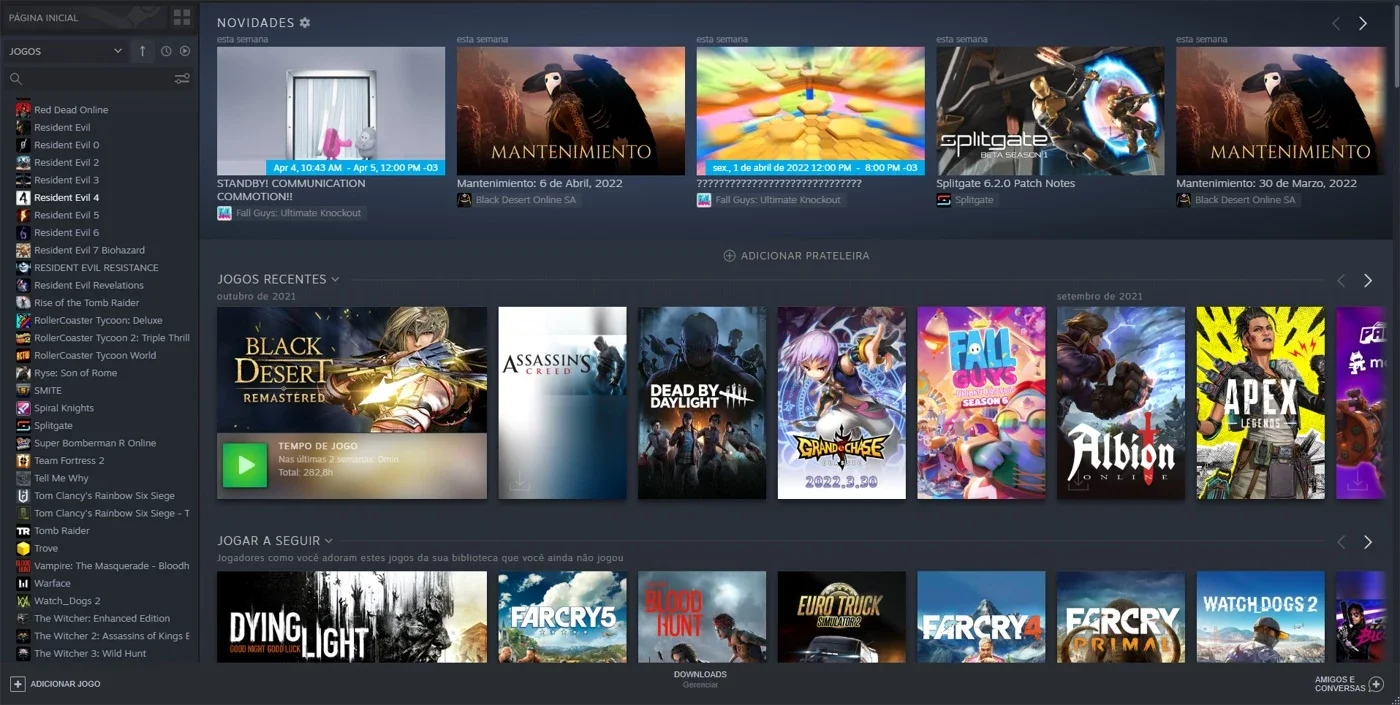This screenshot has height=705, width=1400.
Task: Click download icon on Assassin's Creed cover
Action: (519, 483)
